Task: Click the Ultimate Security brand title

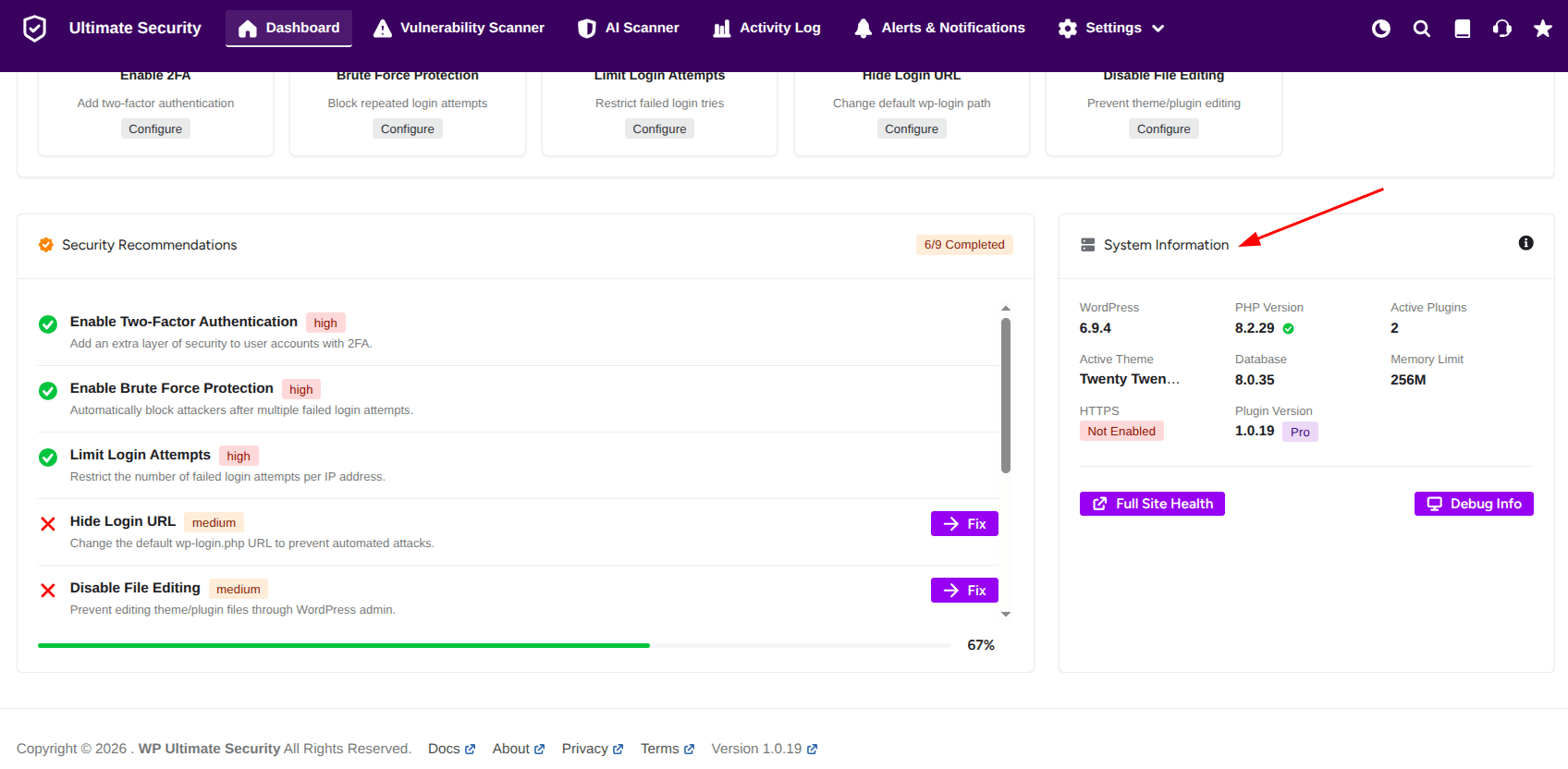Action: (135, 29)
